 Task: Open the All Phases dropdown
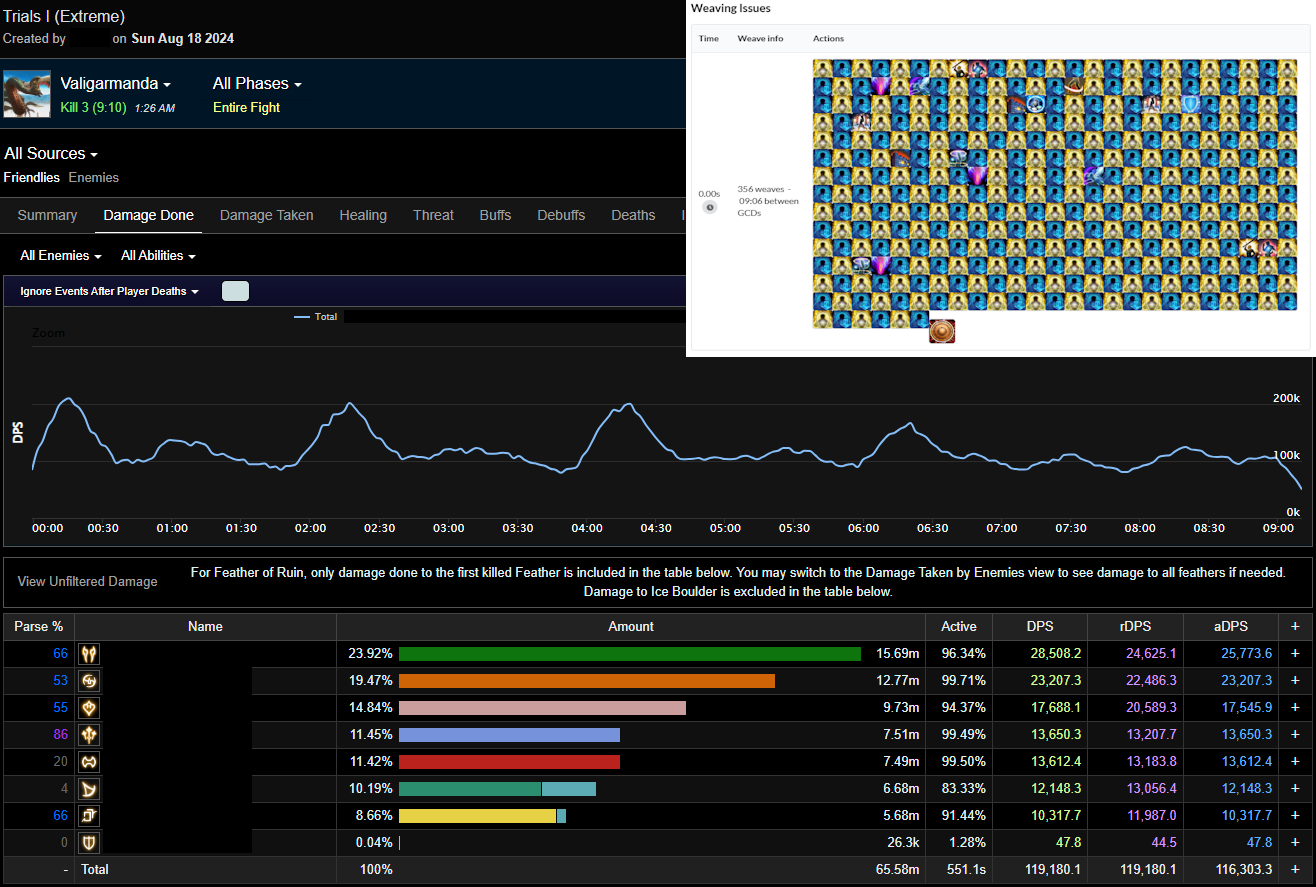(257, 84)
